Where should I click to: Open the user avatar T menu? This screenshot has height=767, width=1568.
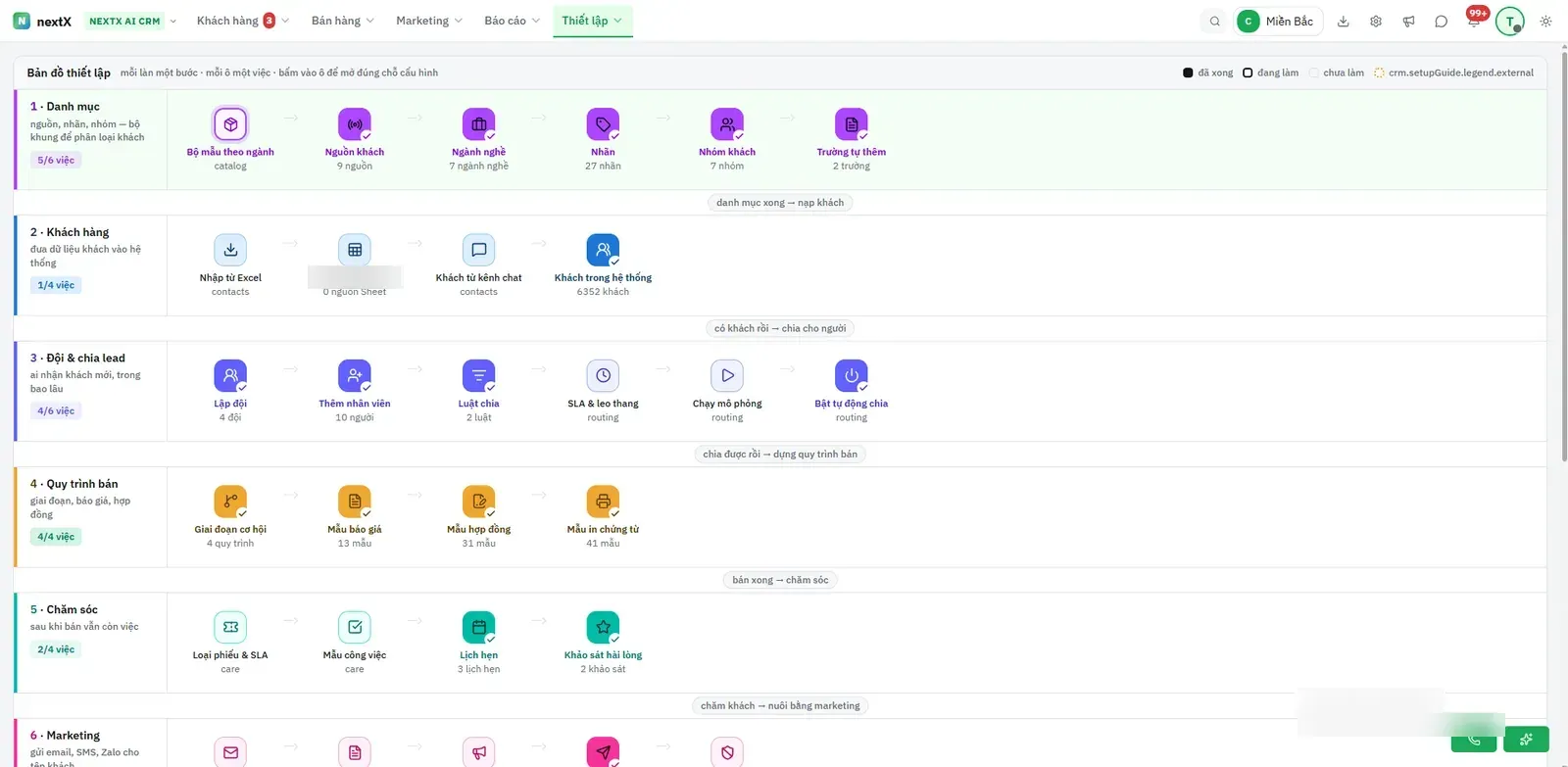[x=1510, y=22]
